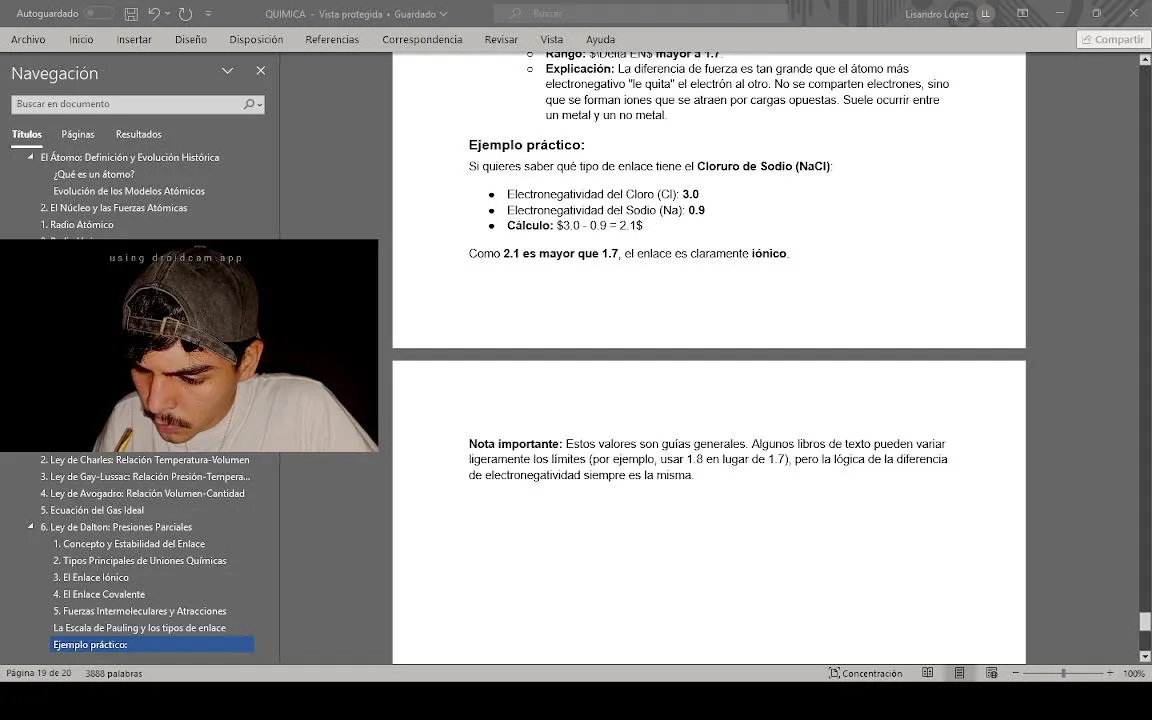The image size is (1152, 720).
Task: Select the Páginas navigation tab
Action: (x=78, y=134)
